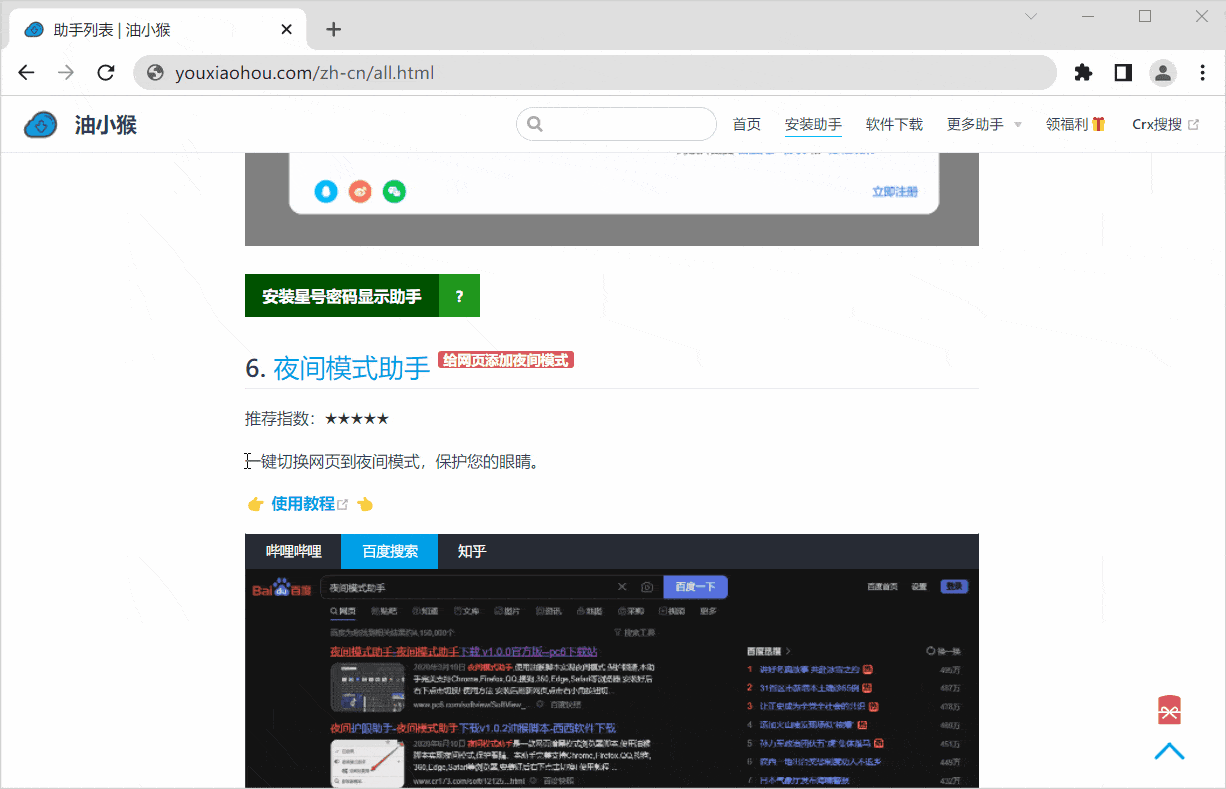This screenshot has width=1226, height=789.
Task: Reload the page with the refresh icon
Action: 106,73
